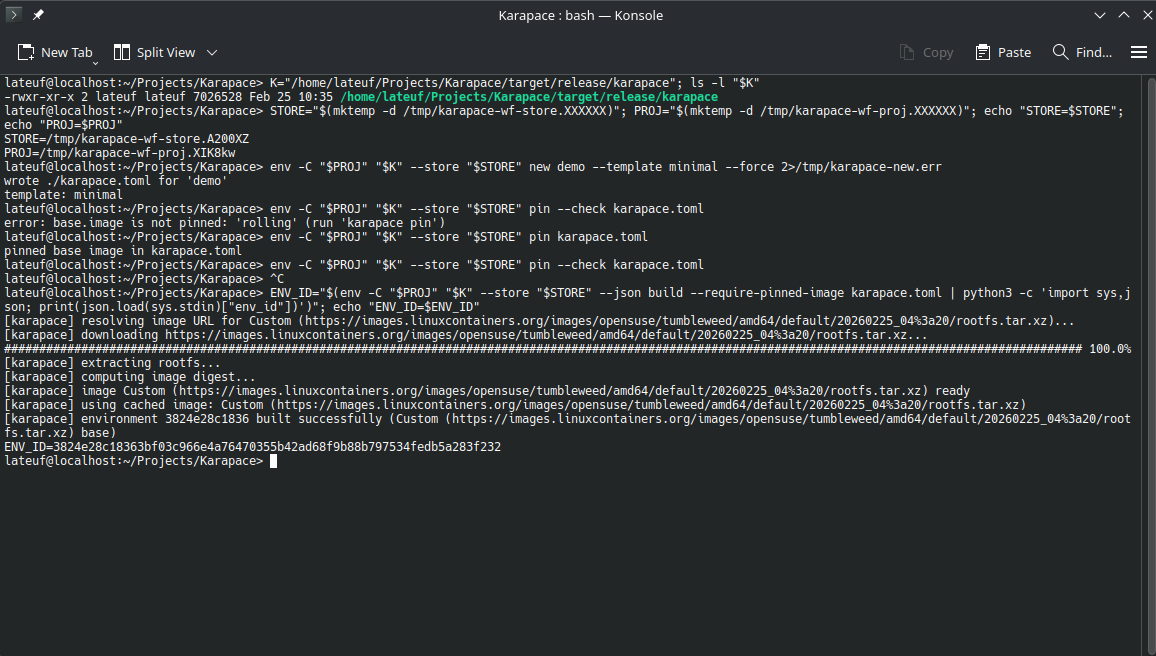Expand the New Tab profile dropdown arrow
This screenshot has height=656, width=1156.
96,62
